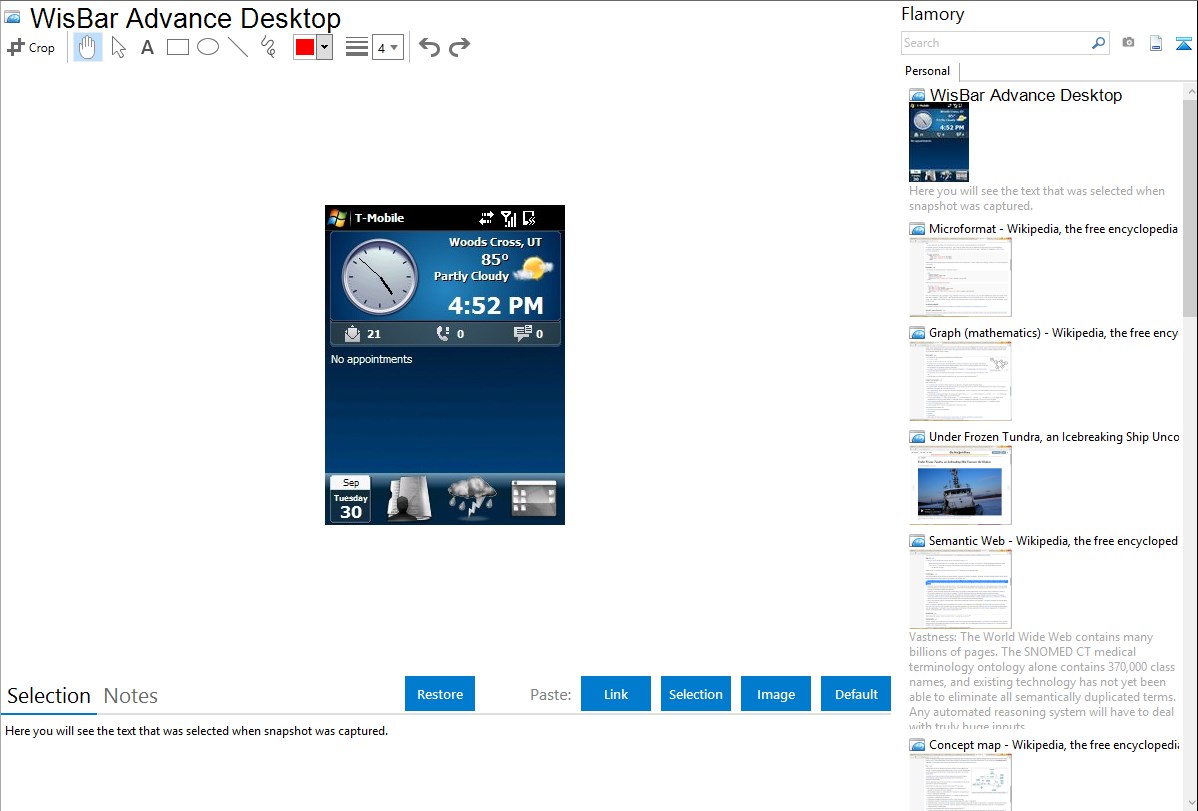The width and height of the screenshot is (1198, 811).
Task: Click the line thickness icon
Action: [356, 47]
